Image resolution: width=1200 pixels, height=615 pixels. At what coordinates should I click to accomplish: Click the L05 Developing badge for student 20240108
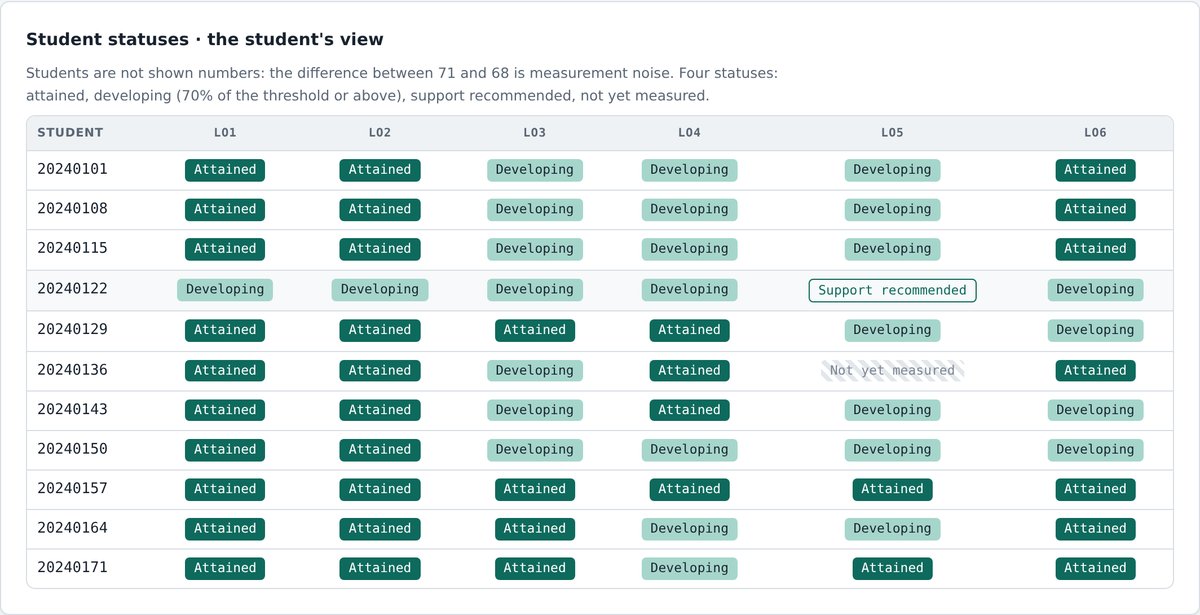(892, 210)
